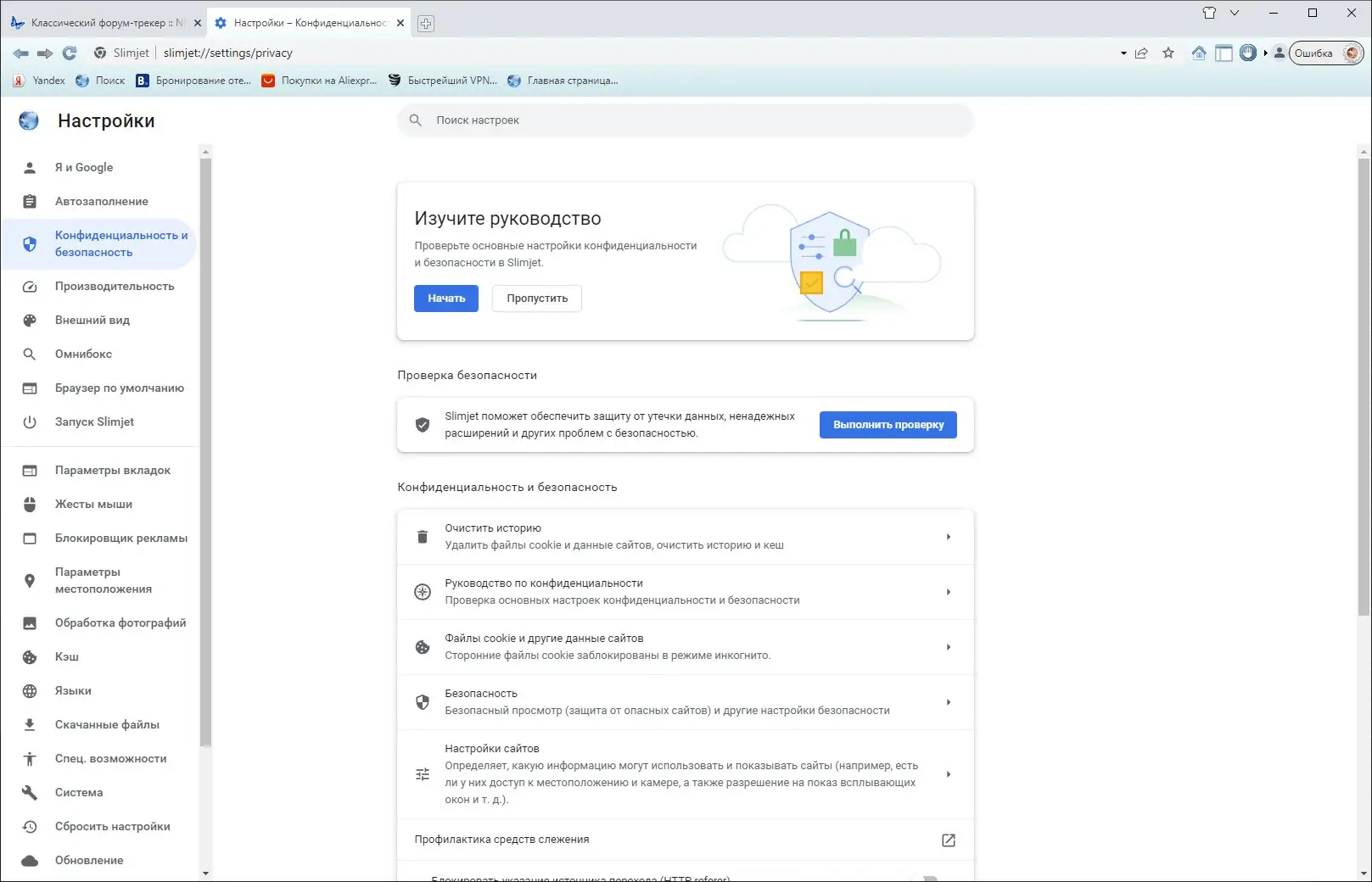Expand Файлы cookie и другие данные сайтов
Viewport: 1372px width, 882px height.
click(x=685, y=647)
